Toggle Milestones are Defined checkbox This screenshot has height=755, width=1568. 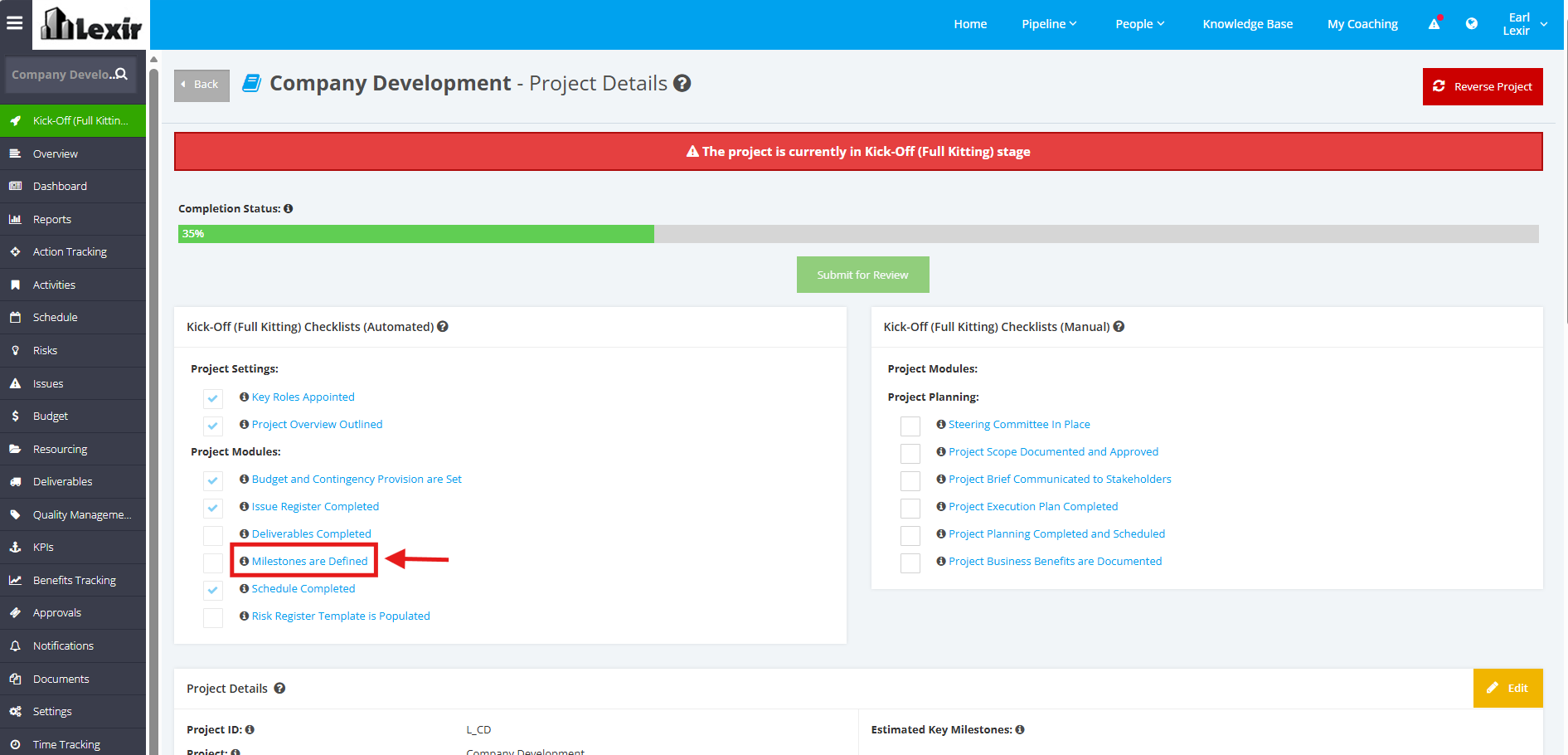click(213, 563)
